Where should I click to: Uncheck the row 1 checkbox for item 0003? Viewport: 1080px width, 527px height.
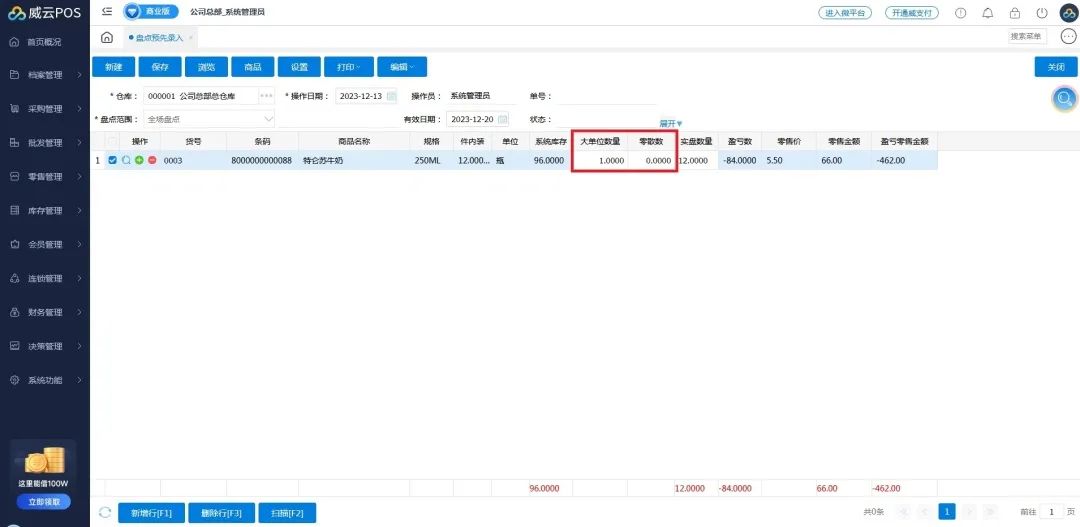[x=112, y=160]
